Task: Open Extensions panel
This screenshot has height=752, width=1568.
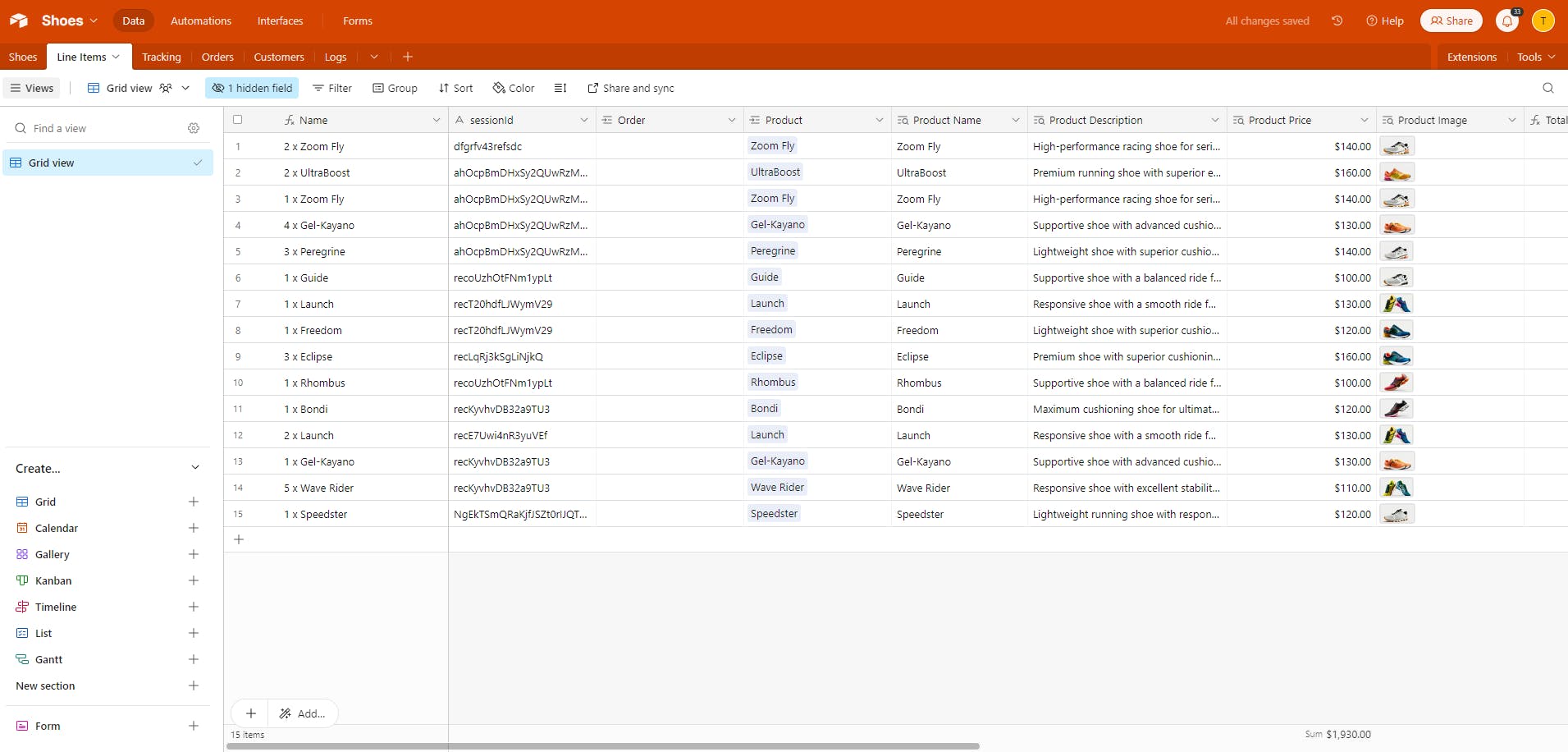Action: coord(1472,57)
